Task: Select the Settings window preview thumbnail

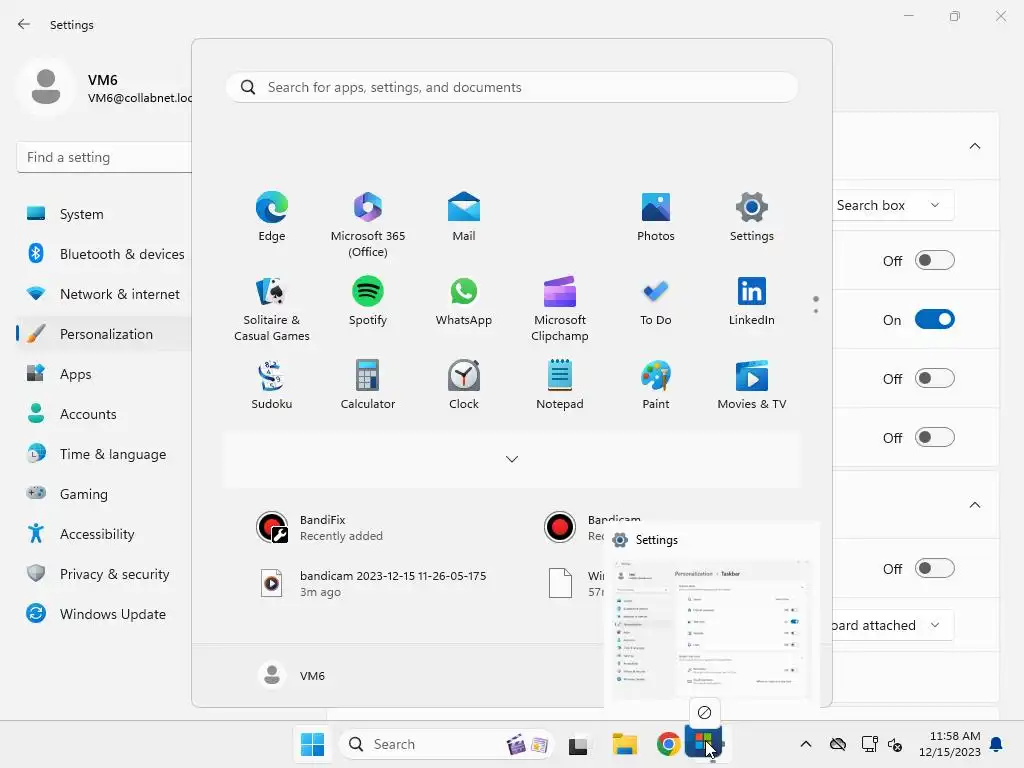Action: point(712,628)
